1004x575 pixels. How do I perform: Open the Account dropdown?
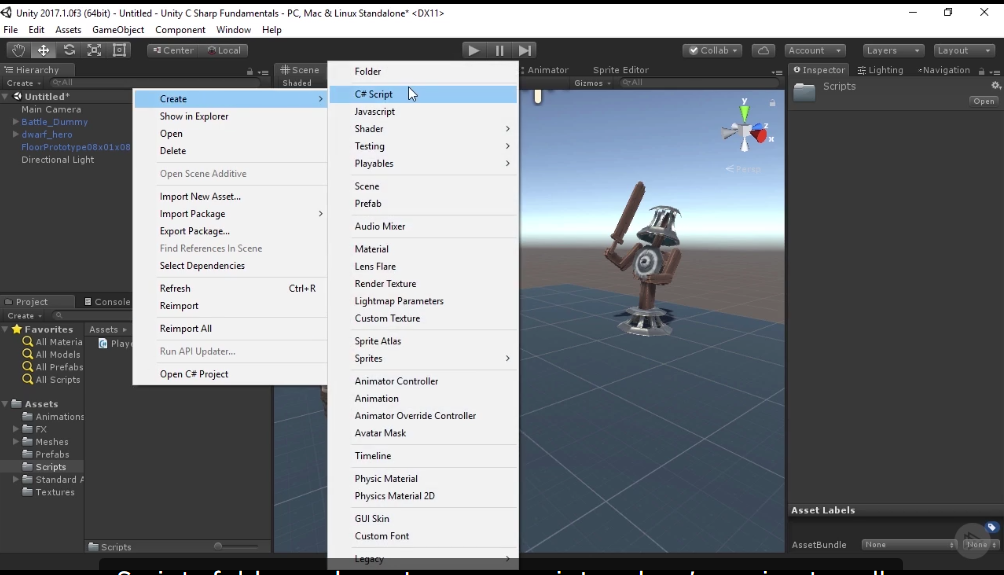tap(814, 50)
